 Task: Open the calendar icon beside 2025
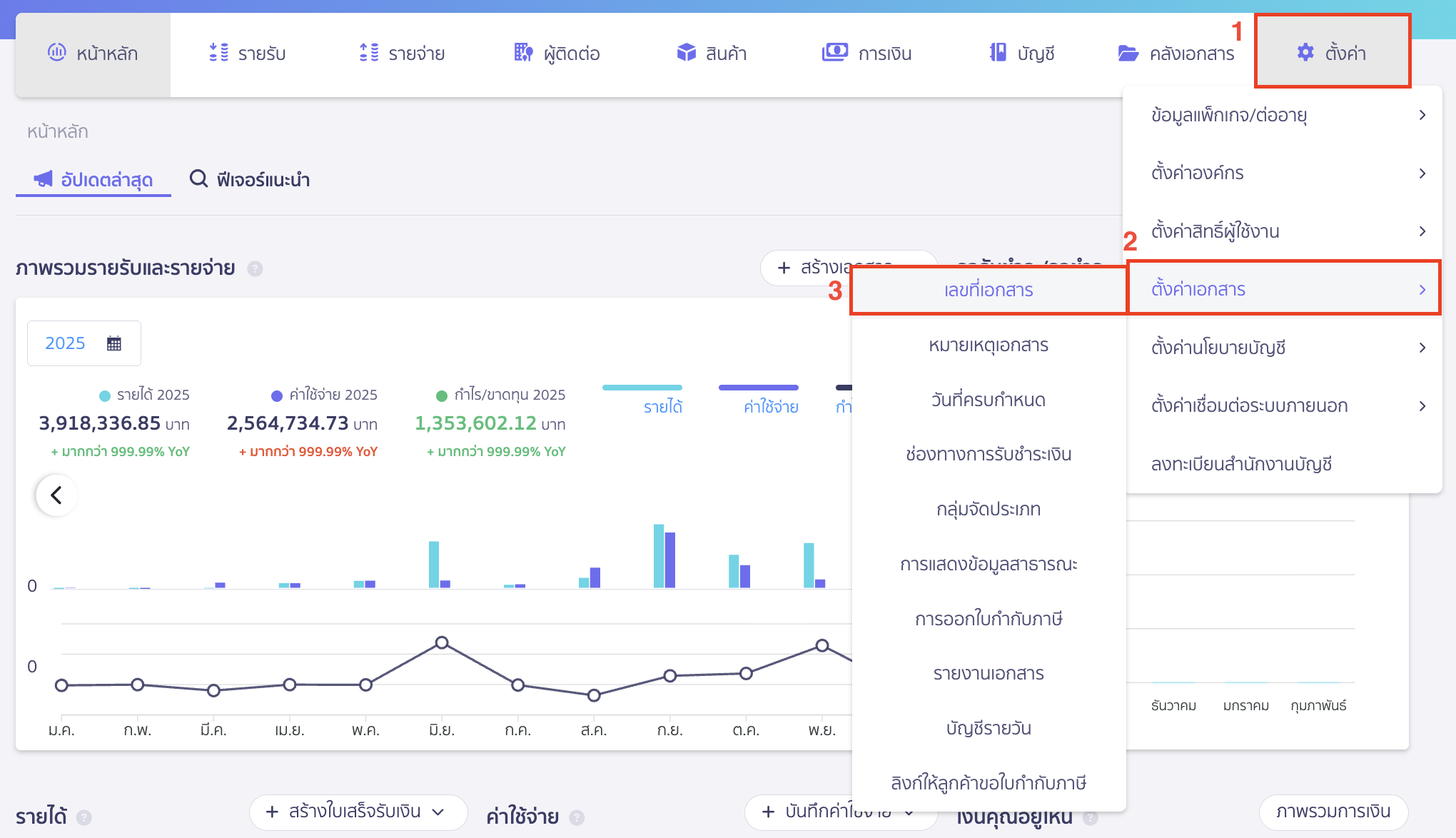113,343
